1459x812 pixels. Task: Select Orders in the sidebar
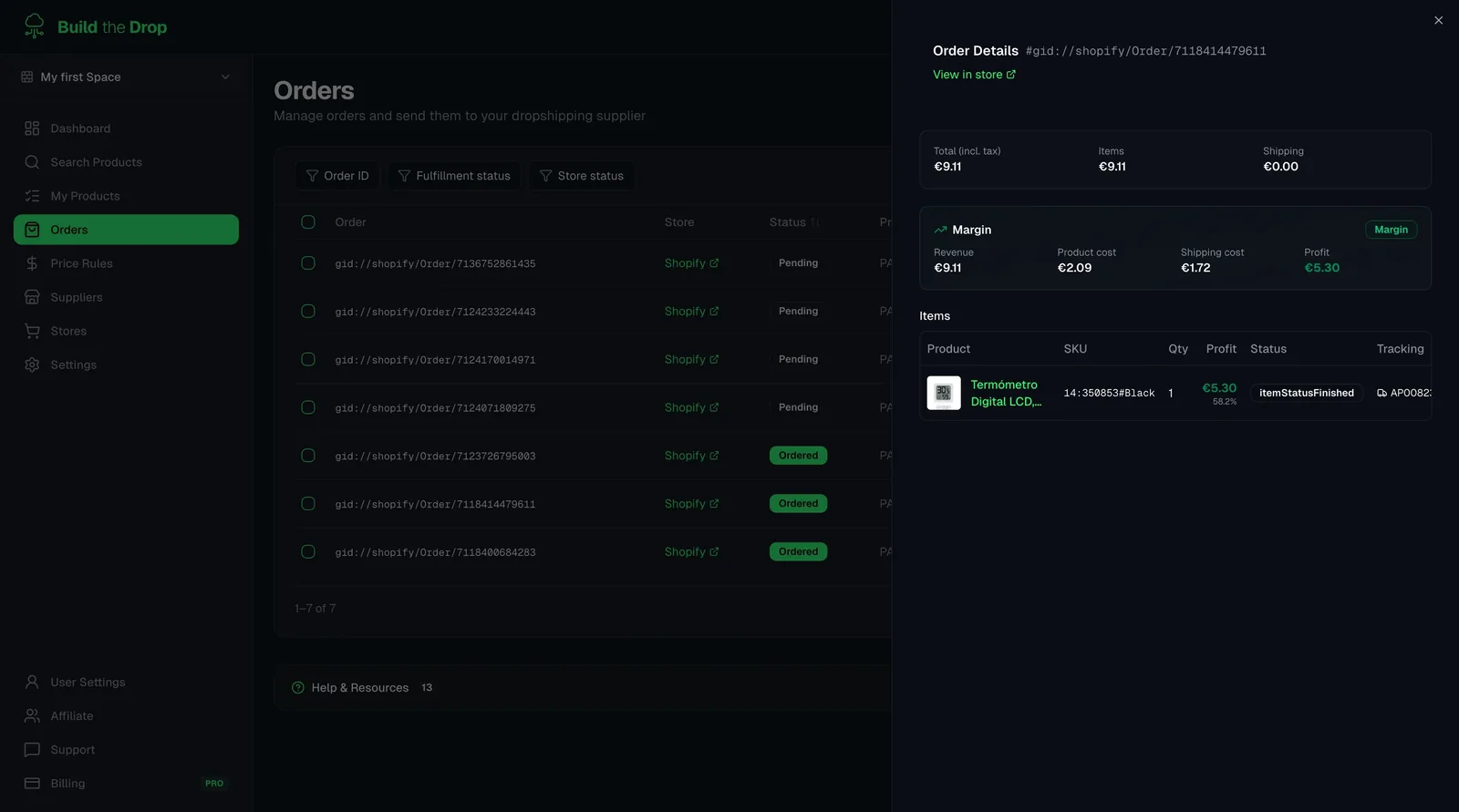(126, 230)
